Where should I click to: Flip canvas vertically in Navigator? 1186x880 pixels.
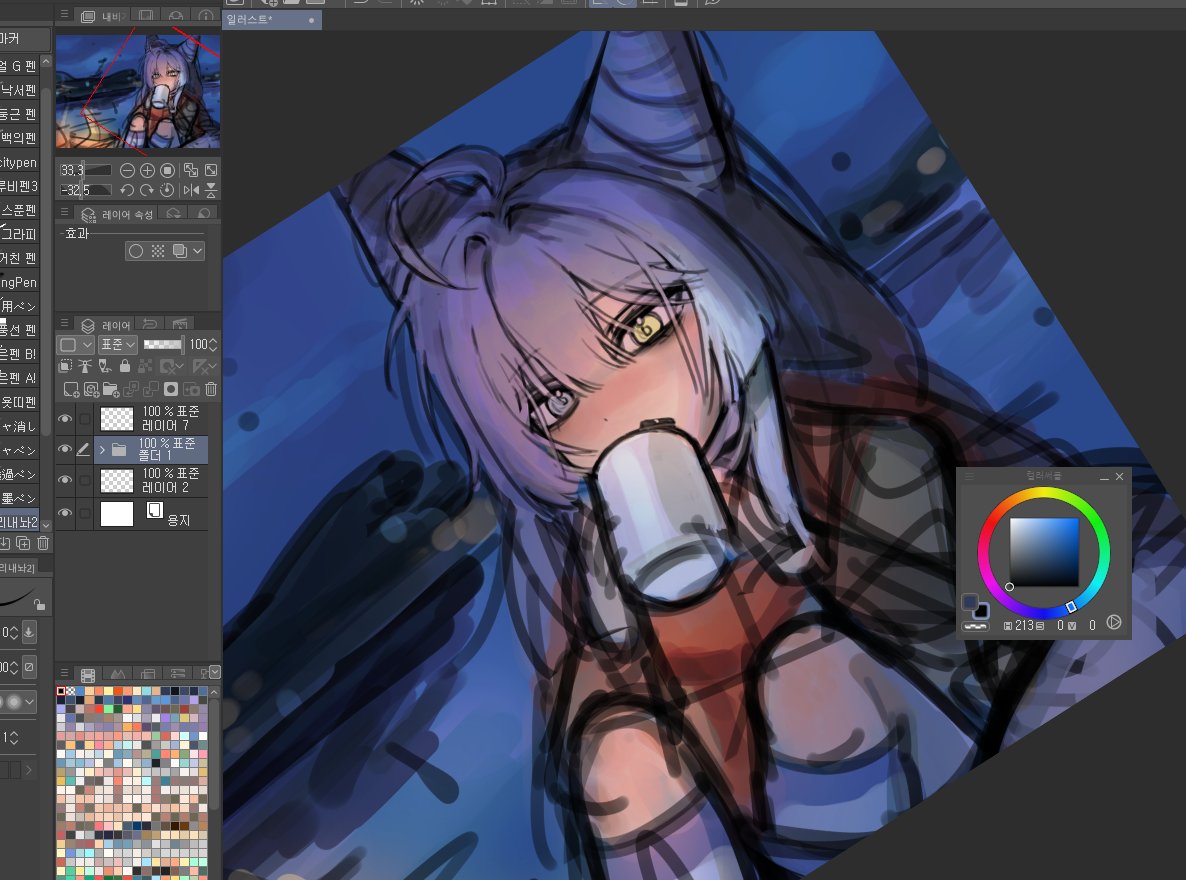coord(211,190)
